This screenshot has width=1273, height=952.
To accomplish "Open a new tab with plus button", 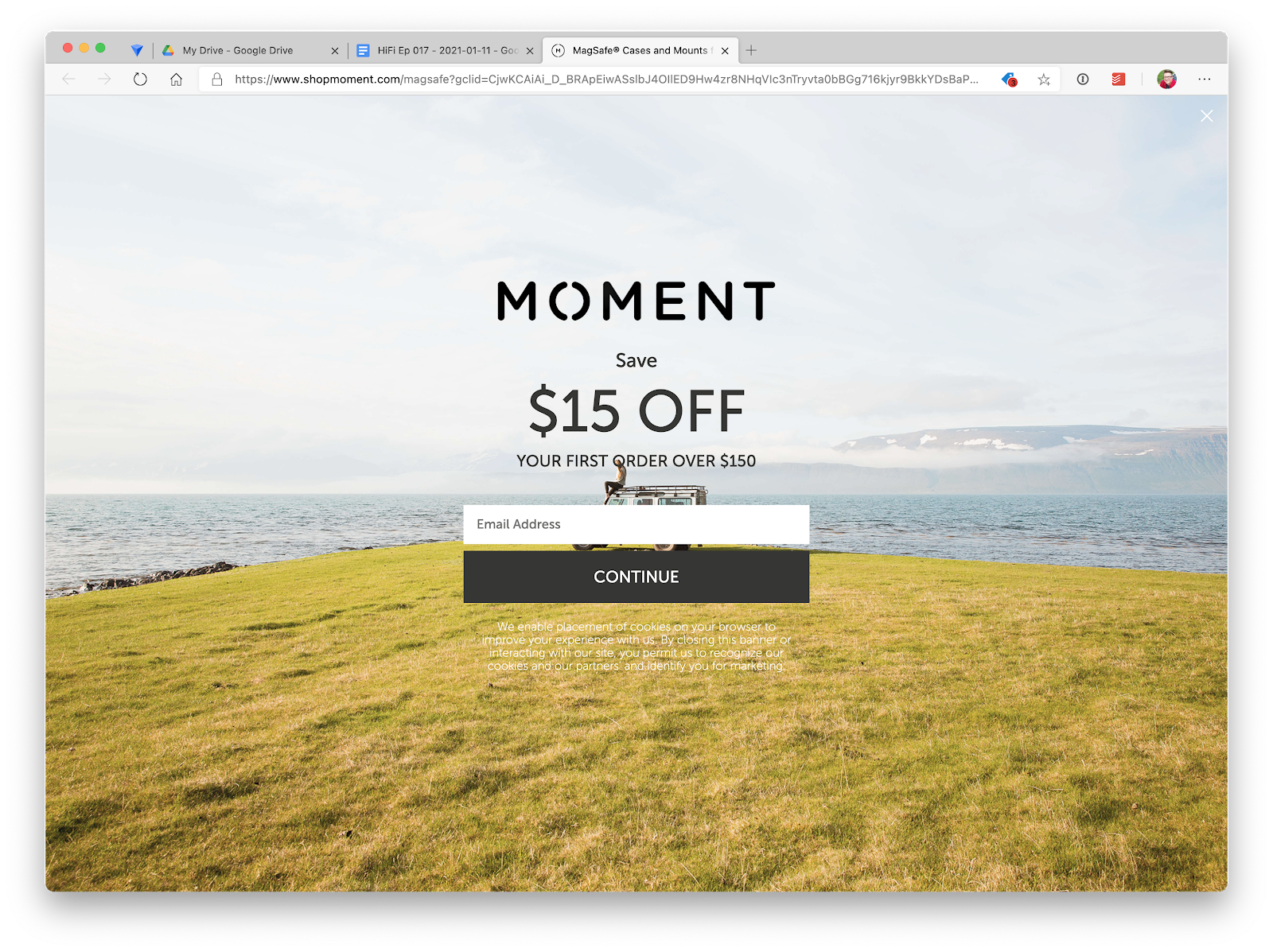I will [x=750, y=50].
